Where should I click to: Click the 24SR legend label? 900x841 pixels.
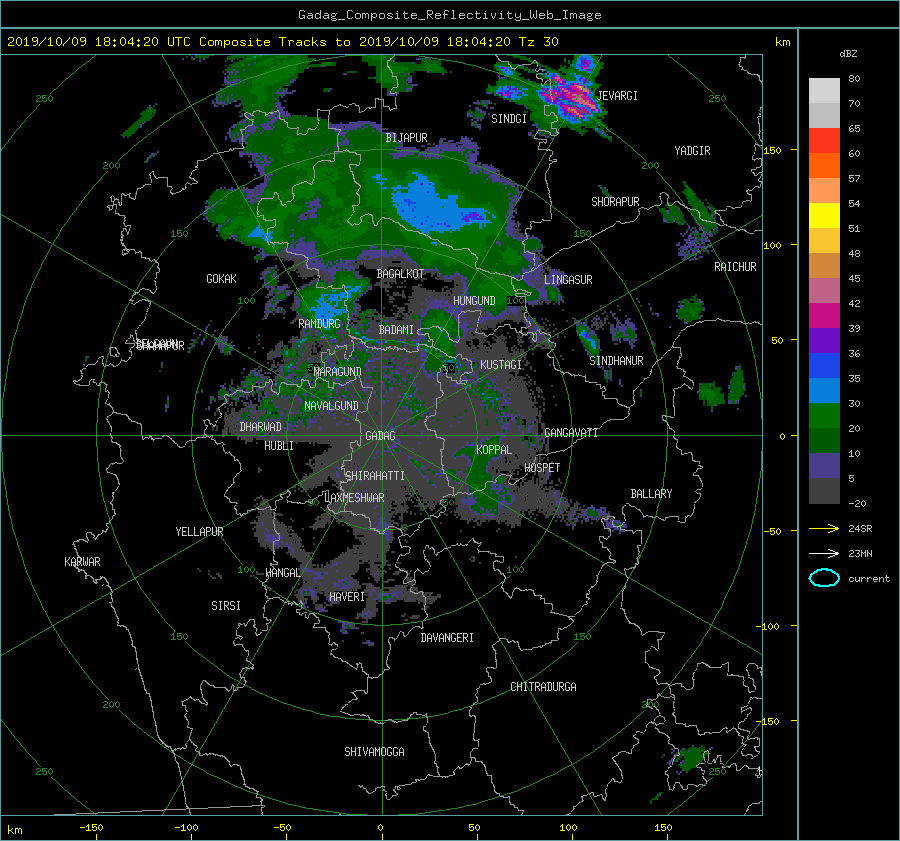(860, 528)
